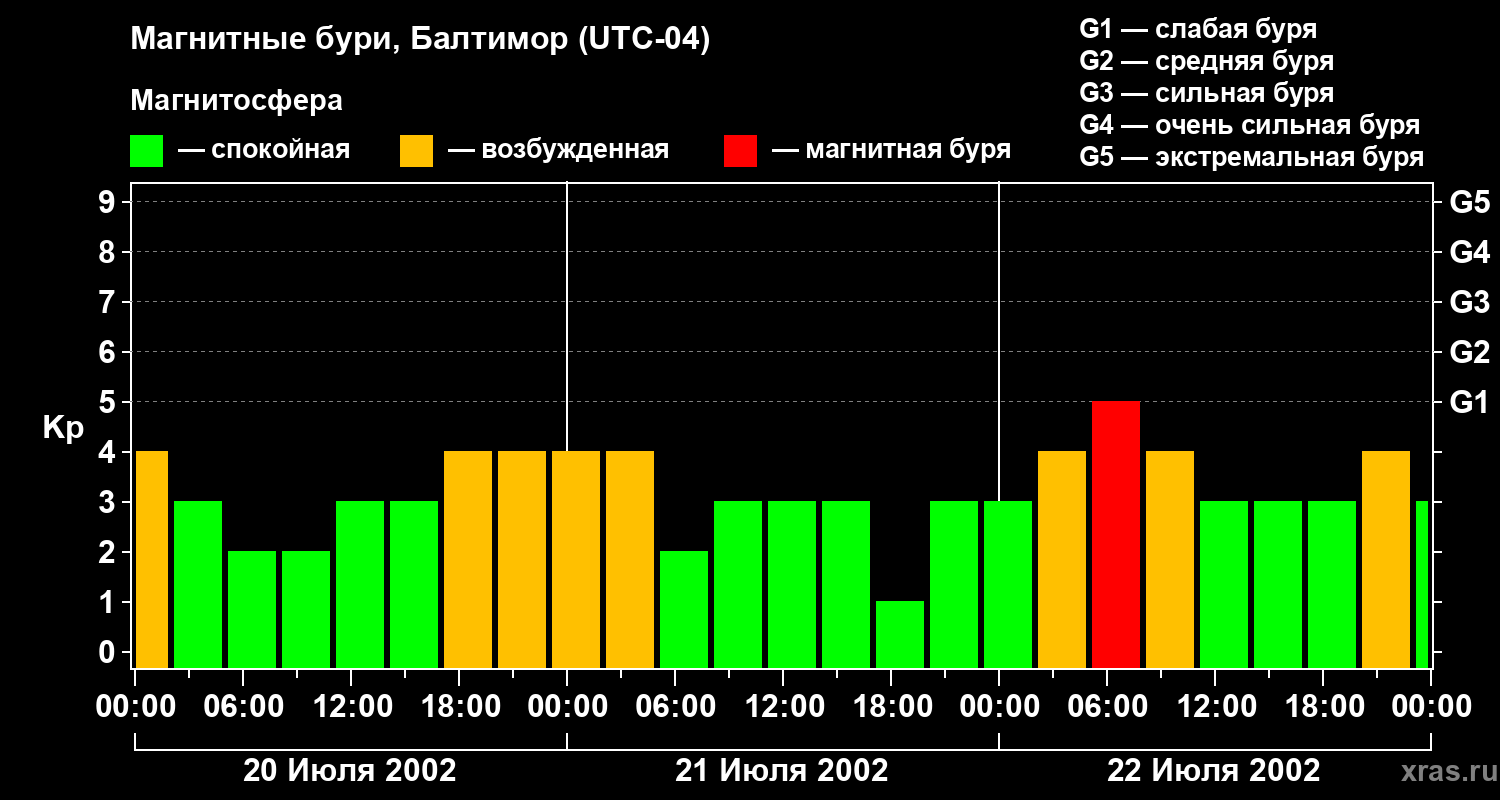Click the "G3 — сильная буря" legend entry
The image size is (1500, 800).
(1206, 93)
